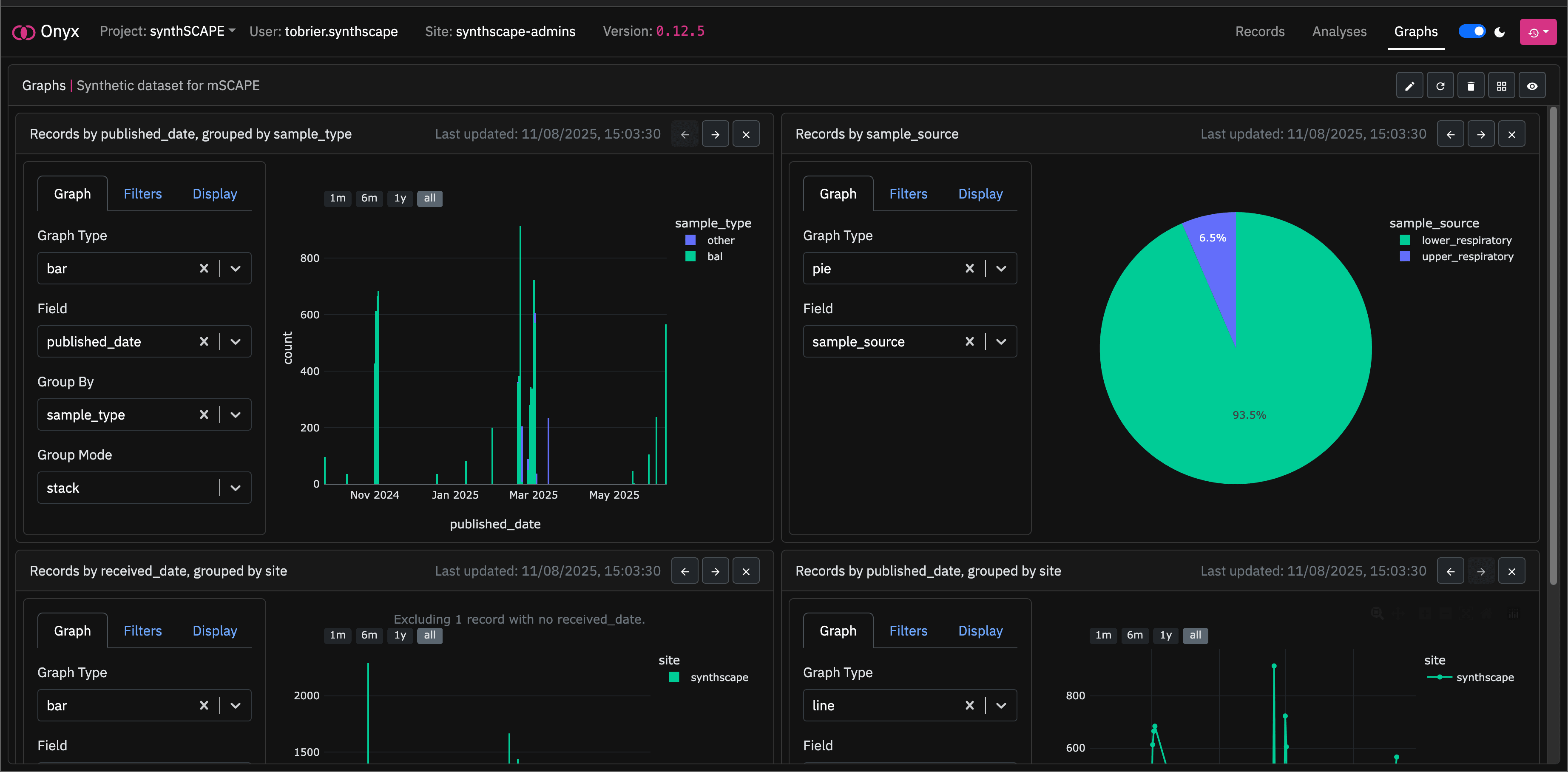The image size is (1568, 772).
Task: Click the pencil edit icon in Graphs header
Action: [x=1409, y=86]
